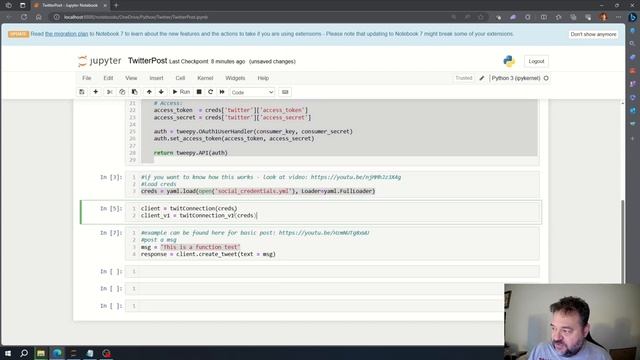
Task: Go to browser home page
Action: 38,17
